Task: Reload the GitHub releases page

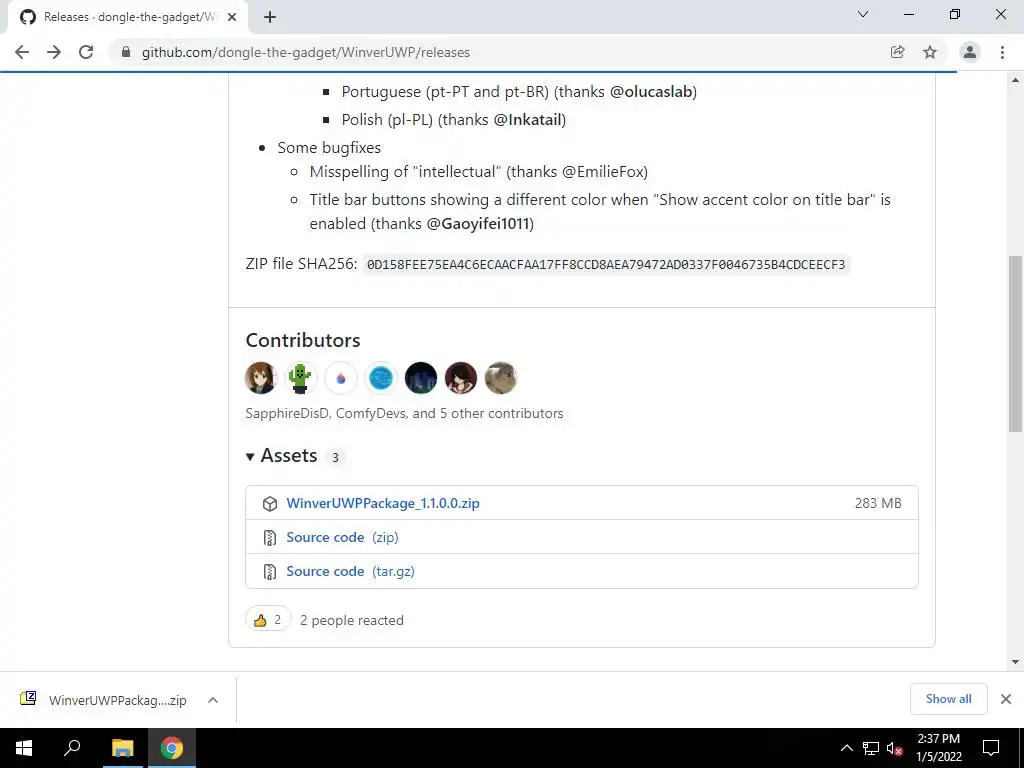Action: click(x=86, y=52)
